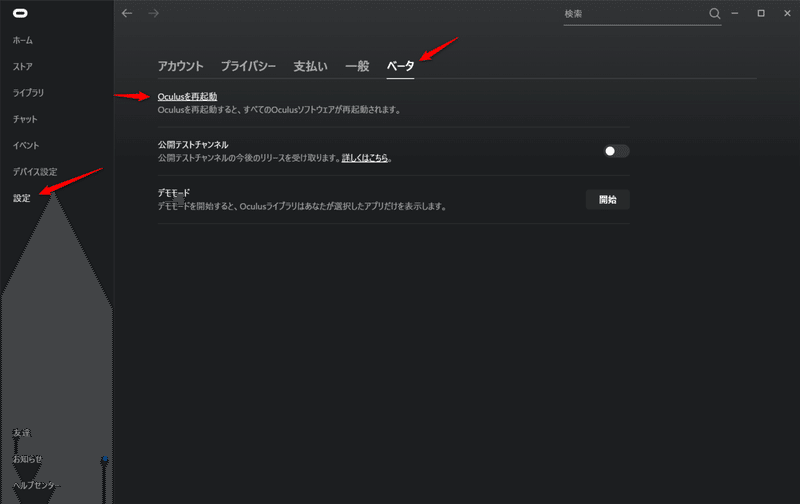Click the 開始 button for デモモード
The width and height of the screenshot is (800, 504).
pyautogui.click(x=608, y=199)
